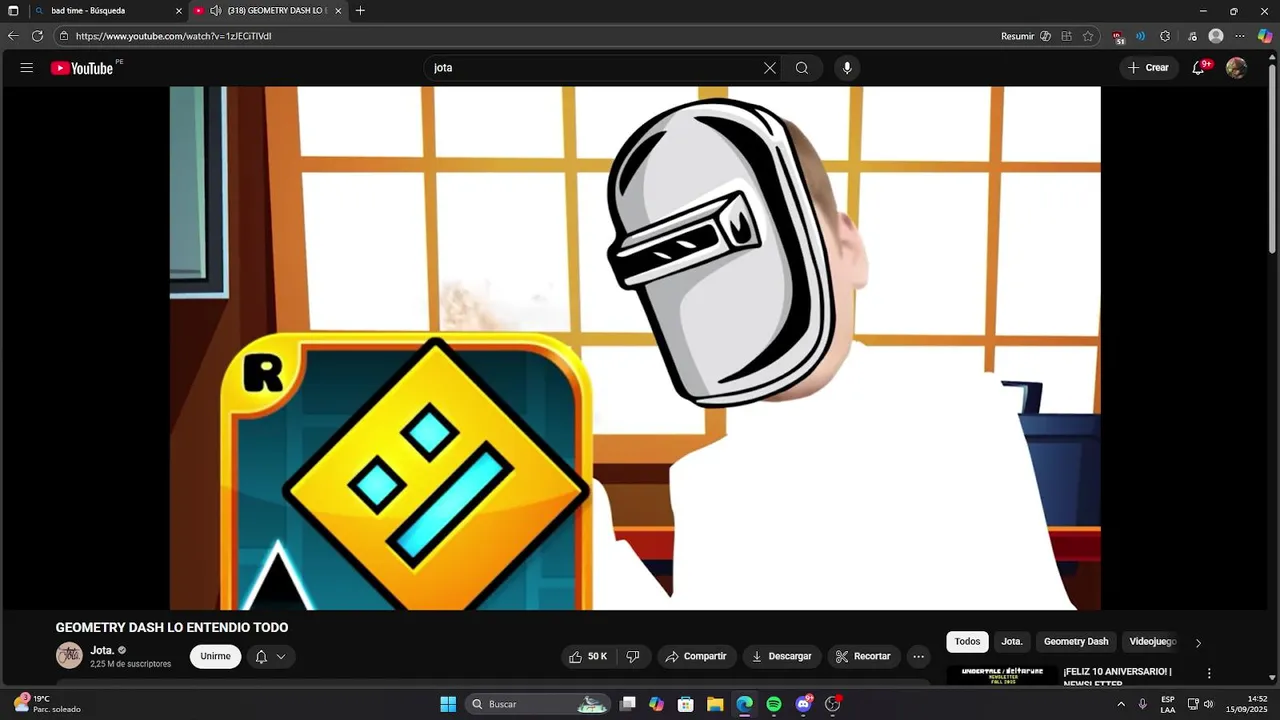Click on the video player area
Screen dimensions: 1280x720
coord(635,348)
